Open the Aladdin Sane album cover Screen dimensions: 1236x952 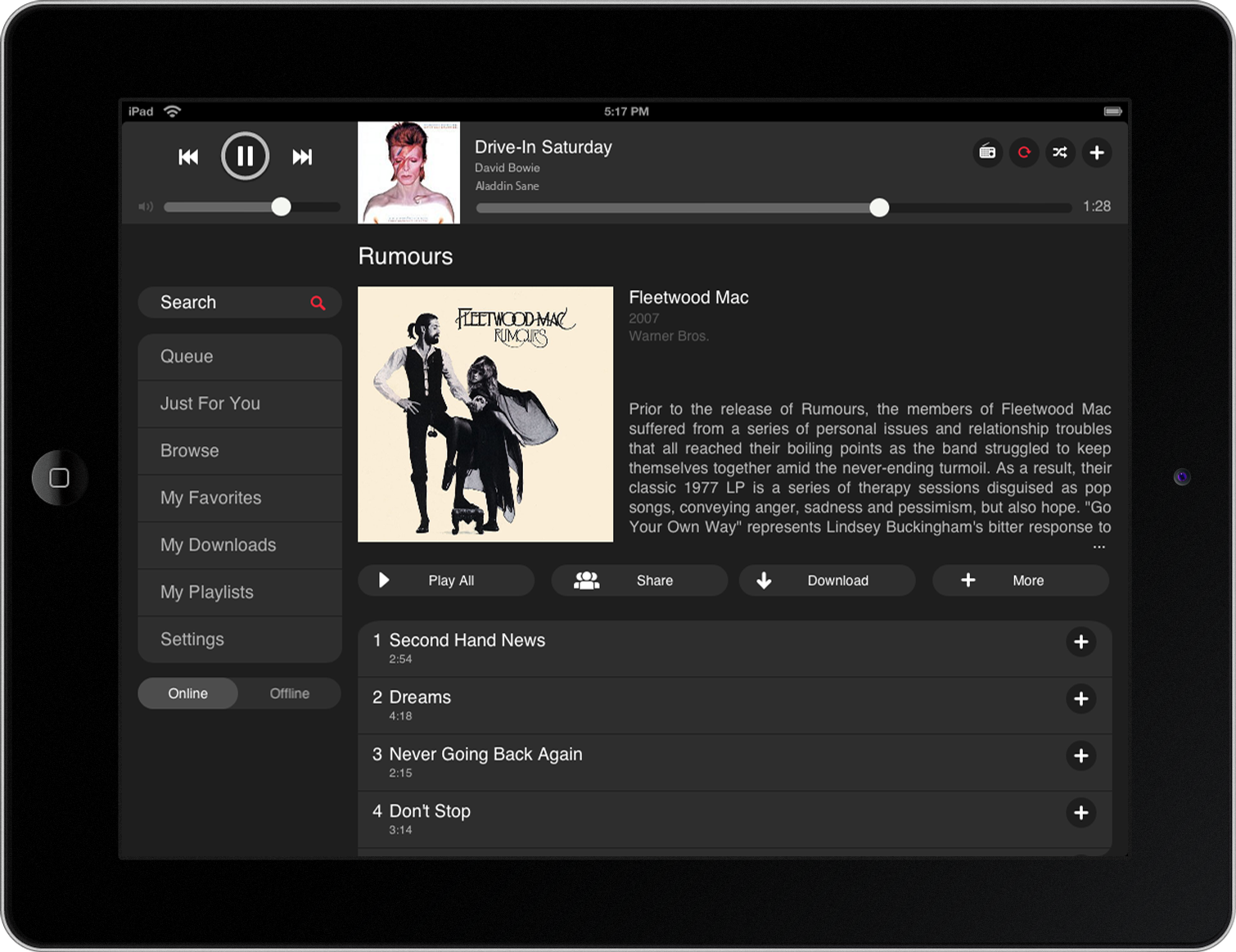[408, 173]
